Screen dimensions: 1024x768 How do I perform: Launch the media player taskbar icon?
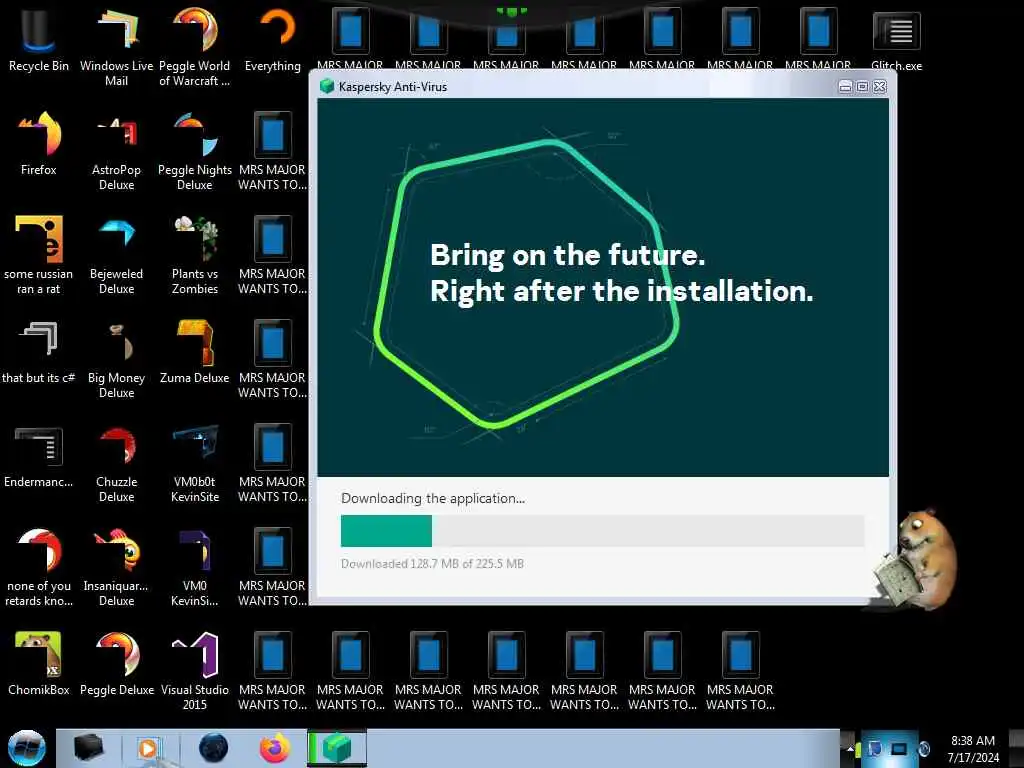(x=148, y=748)
